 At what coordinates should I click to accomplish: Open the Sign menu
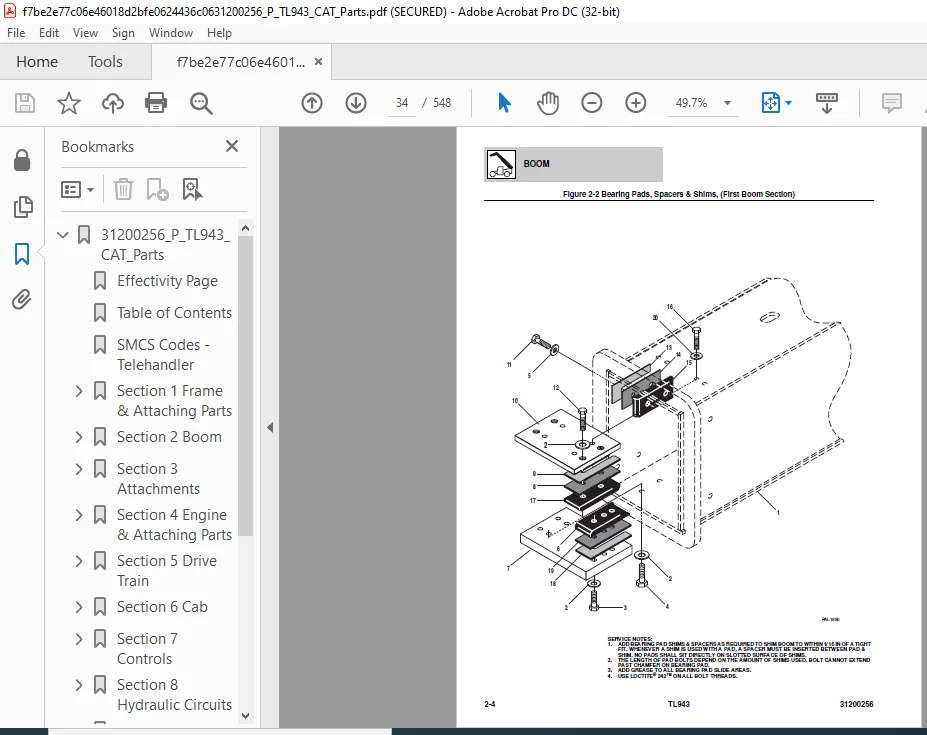(123, 33)
